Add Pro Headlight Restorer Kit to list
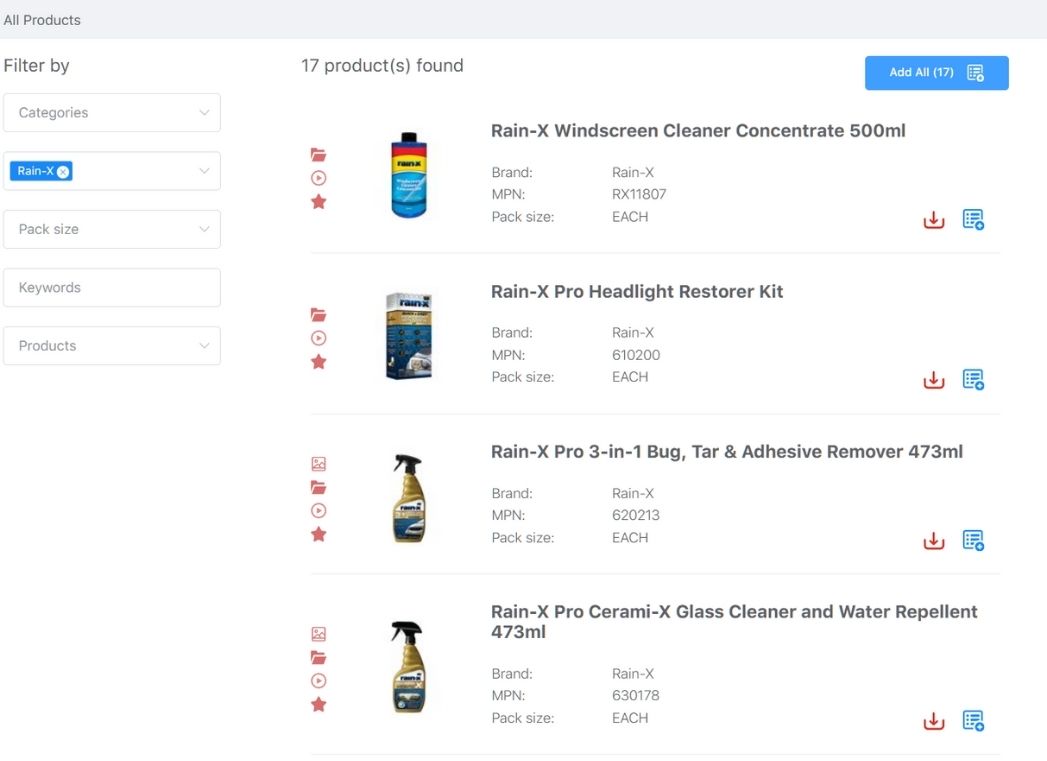Viewport: 1047px width, 761px height. tap(973, 379)
